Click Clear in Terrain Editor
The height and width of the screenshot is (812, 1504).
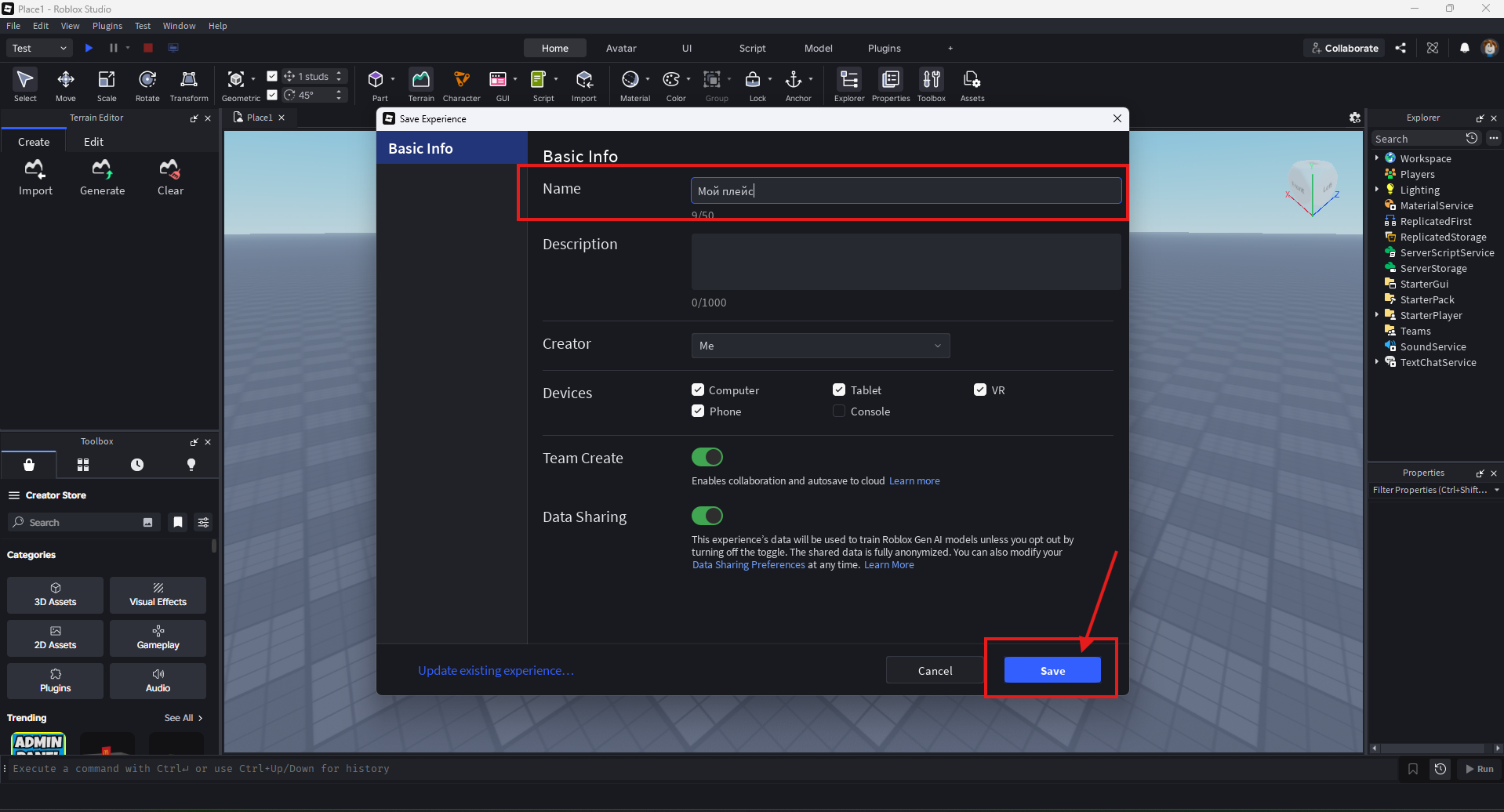point(170,178)
